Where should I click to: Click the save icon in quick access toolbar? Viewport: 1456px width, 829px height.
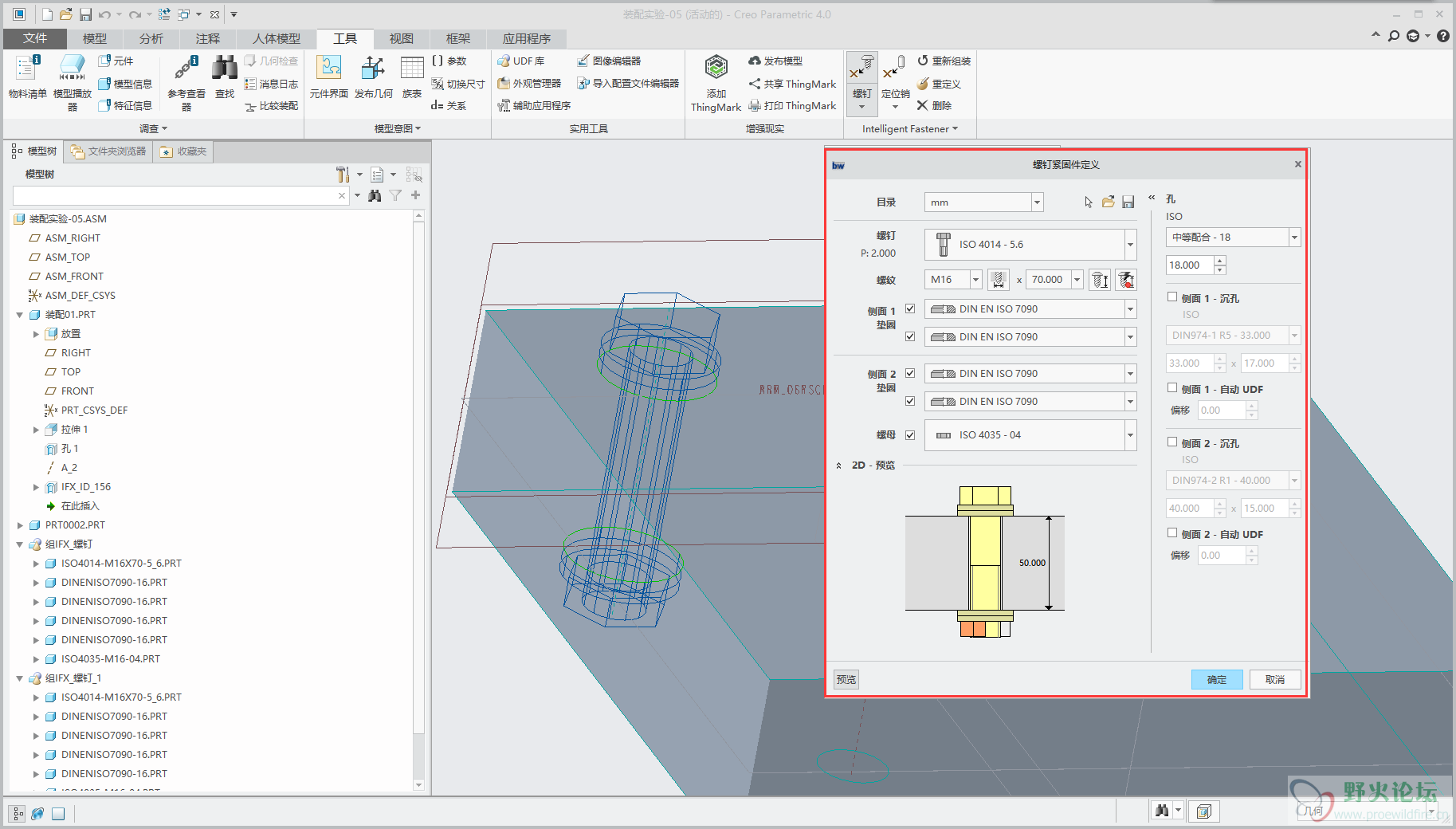click(85, 14)
